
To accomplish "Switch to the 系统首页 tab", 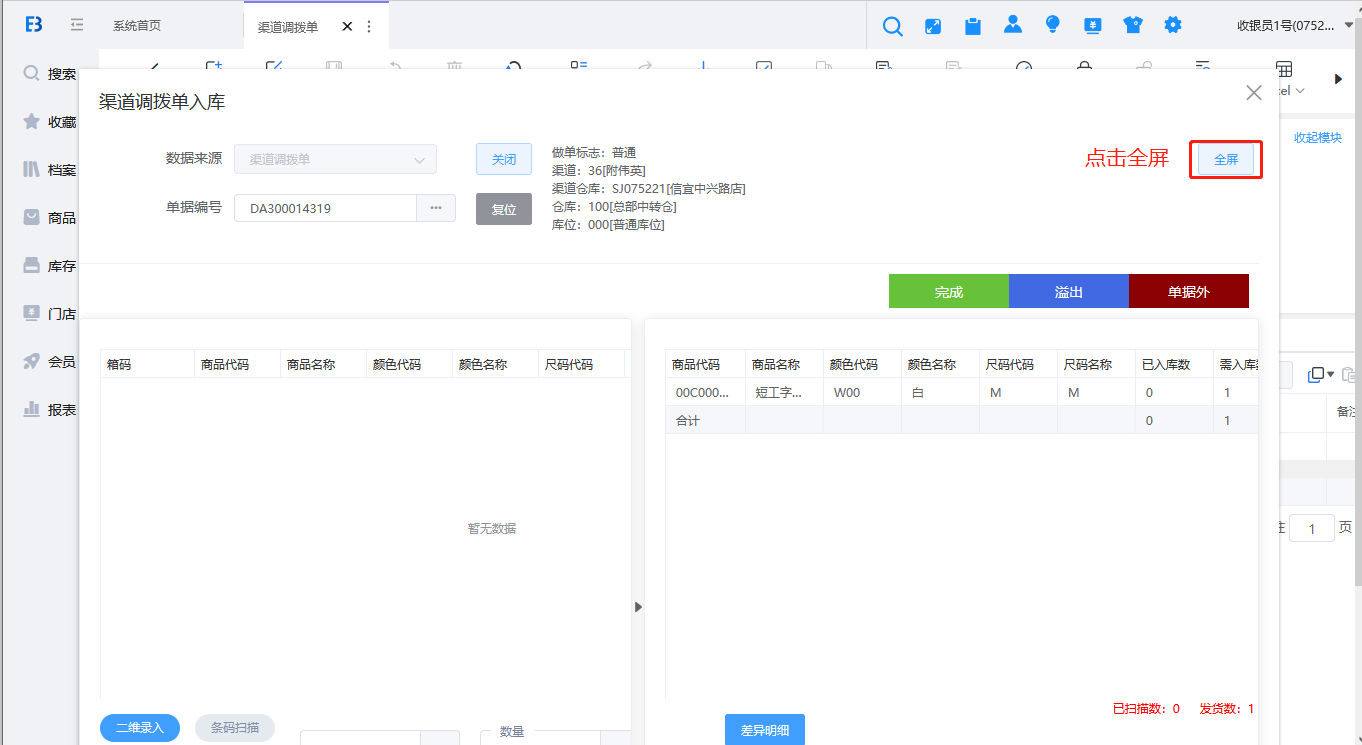I will click(137, 26).
